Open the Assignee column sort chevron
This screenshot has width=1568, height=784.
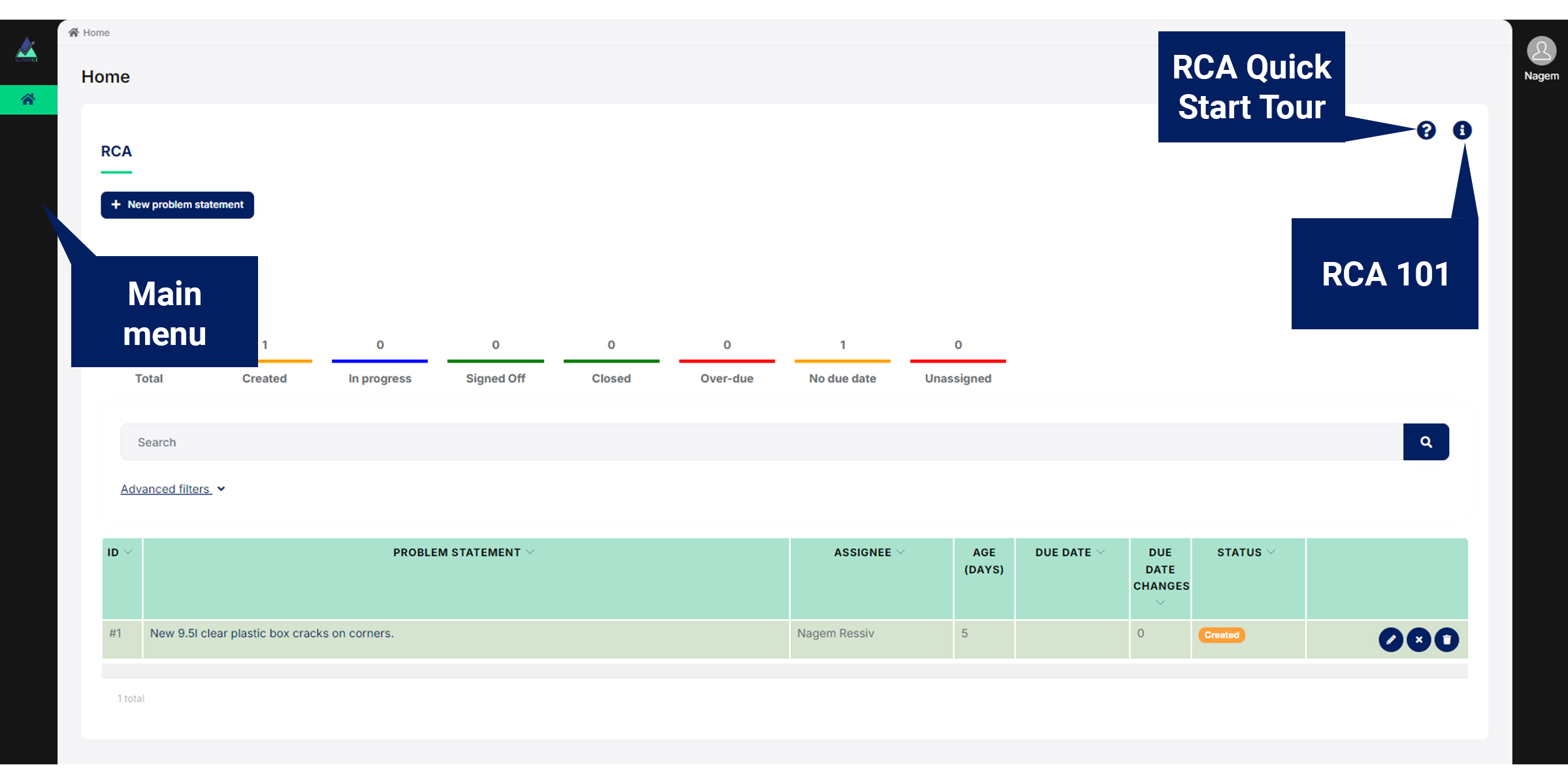click(901, 552)
